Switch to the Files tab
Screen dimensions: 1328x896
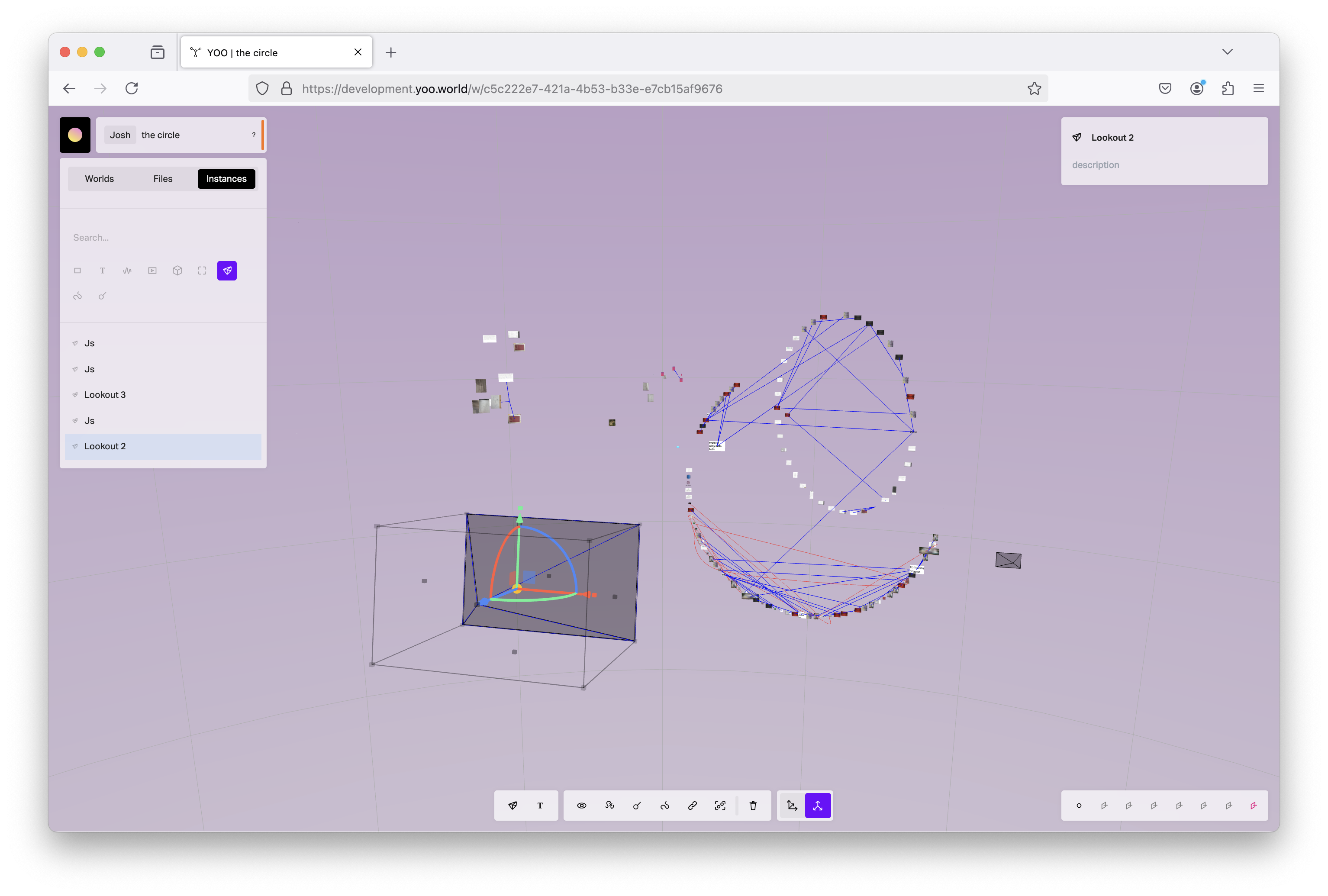163,179
